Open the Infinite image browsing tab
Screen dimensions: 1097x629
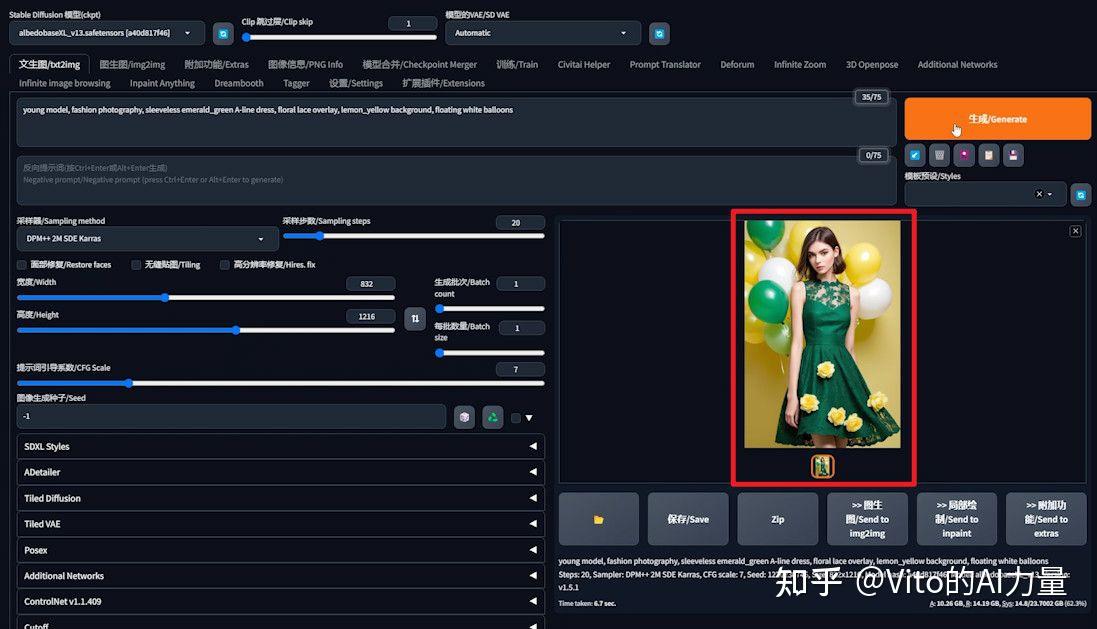pyautogui.click(x=64, y=83)
